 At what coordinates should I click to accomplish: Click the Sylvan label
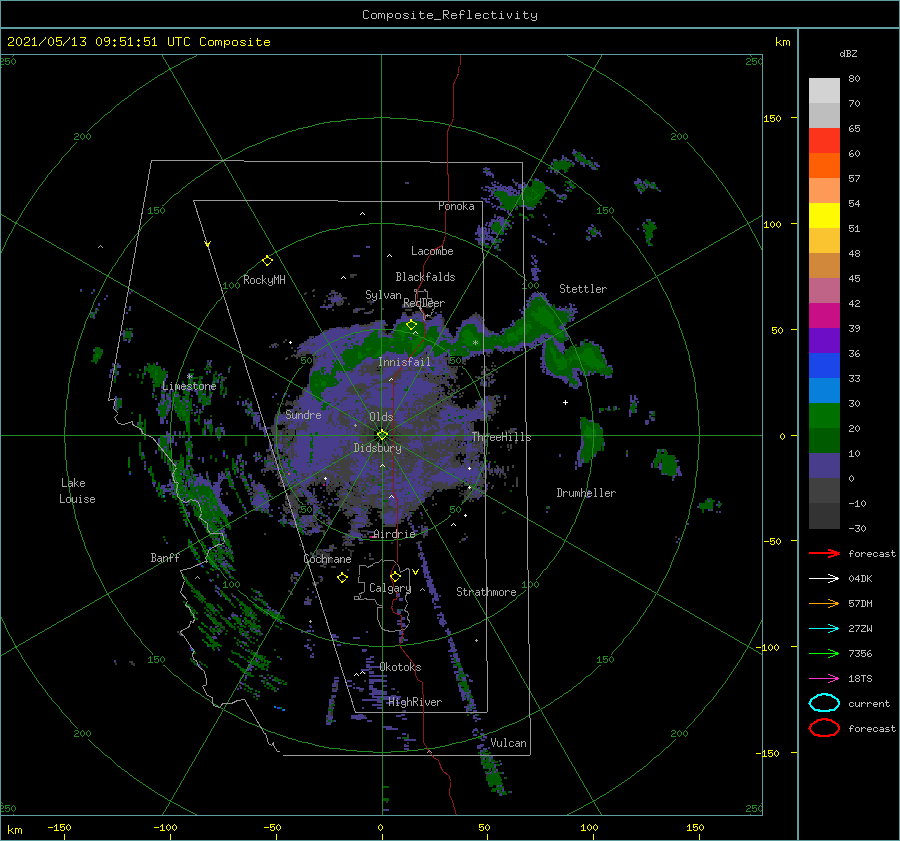coord(383,295)
